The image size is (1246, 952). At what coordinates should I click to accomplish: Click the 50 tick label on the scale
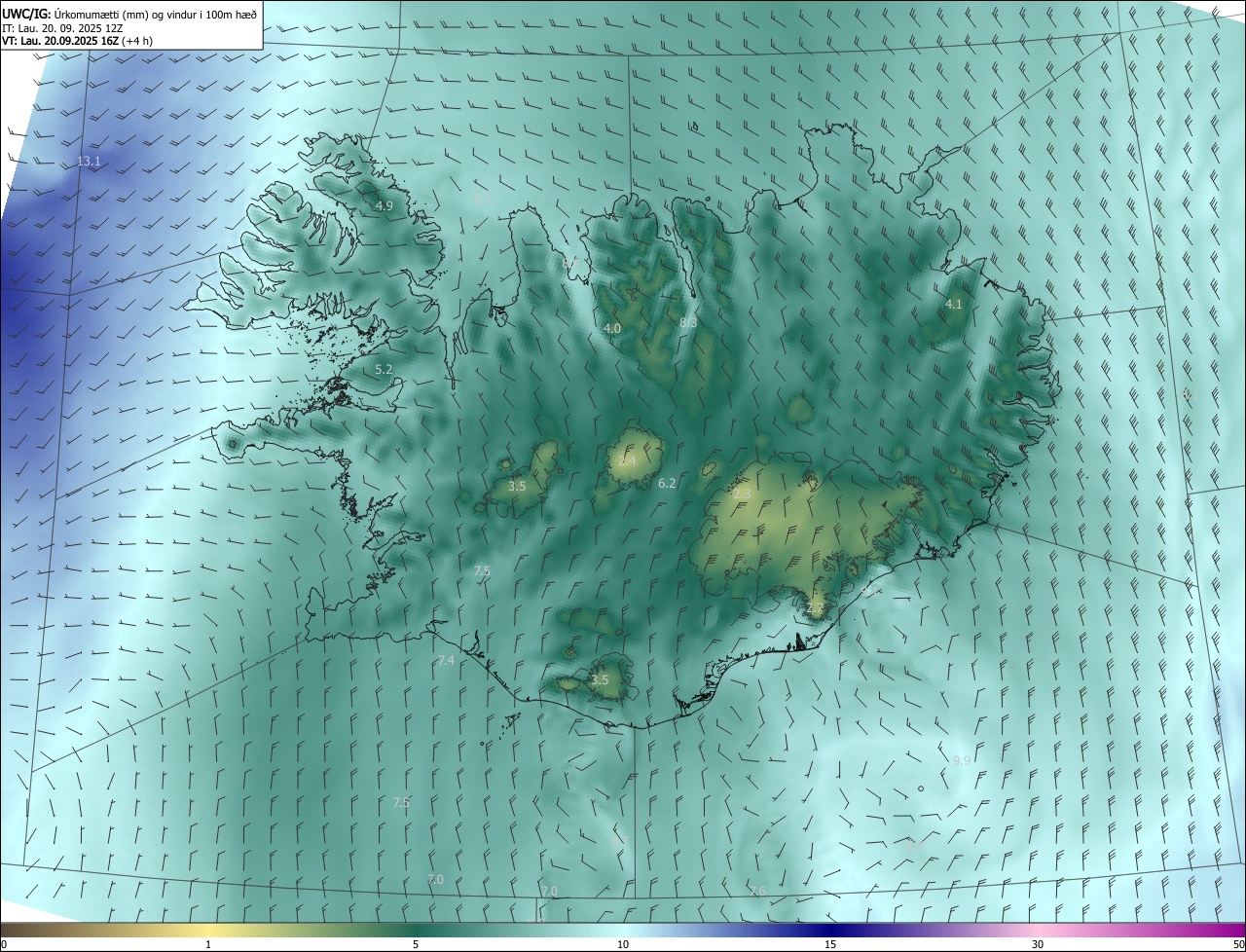coord(1238,945)
